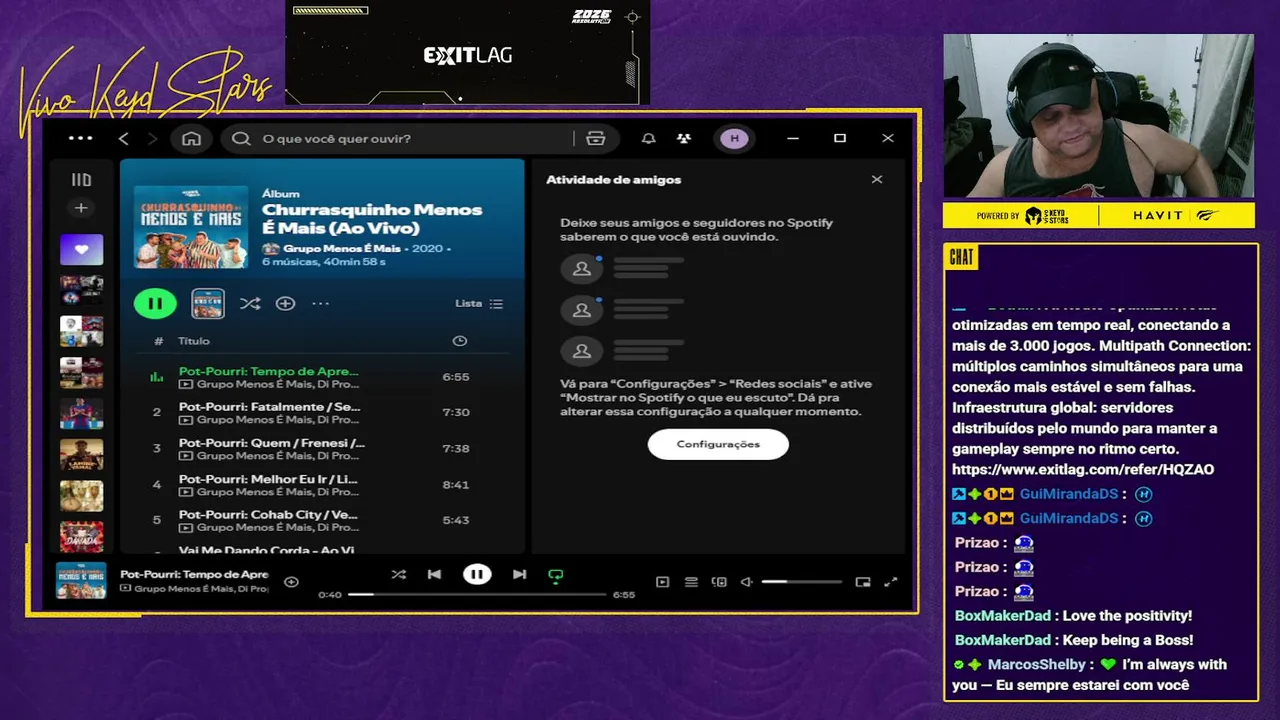Save album with the plus circle
Viewport: 1280px width, 720px height.
click(x=285, y=303)
